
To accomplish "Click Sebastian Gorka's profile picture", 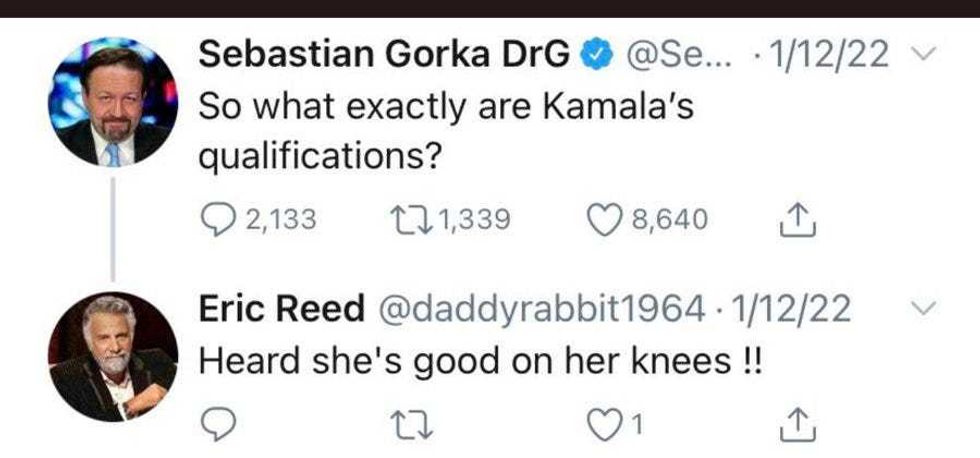I will pos(113,101).
